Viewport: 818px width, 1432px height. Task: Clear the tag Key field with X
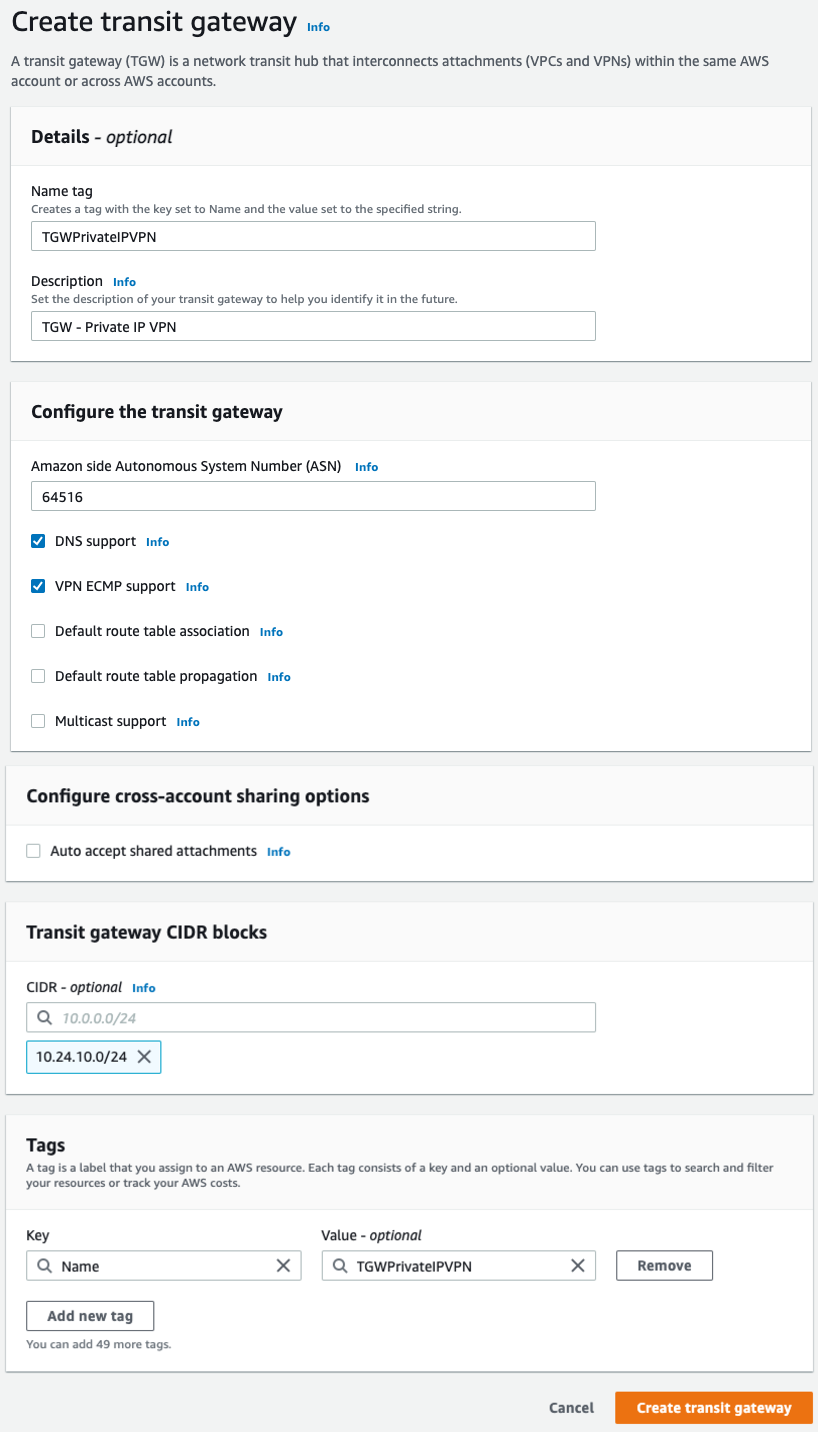283,1266
